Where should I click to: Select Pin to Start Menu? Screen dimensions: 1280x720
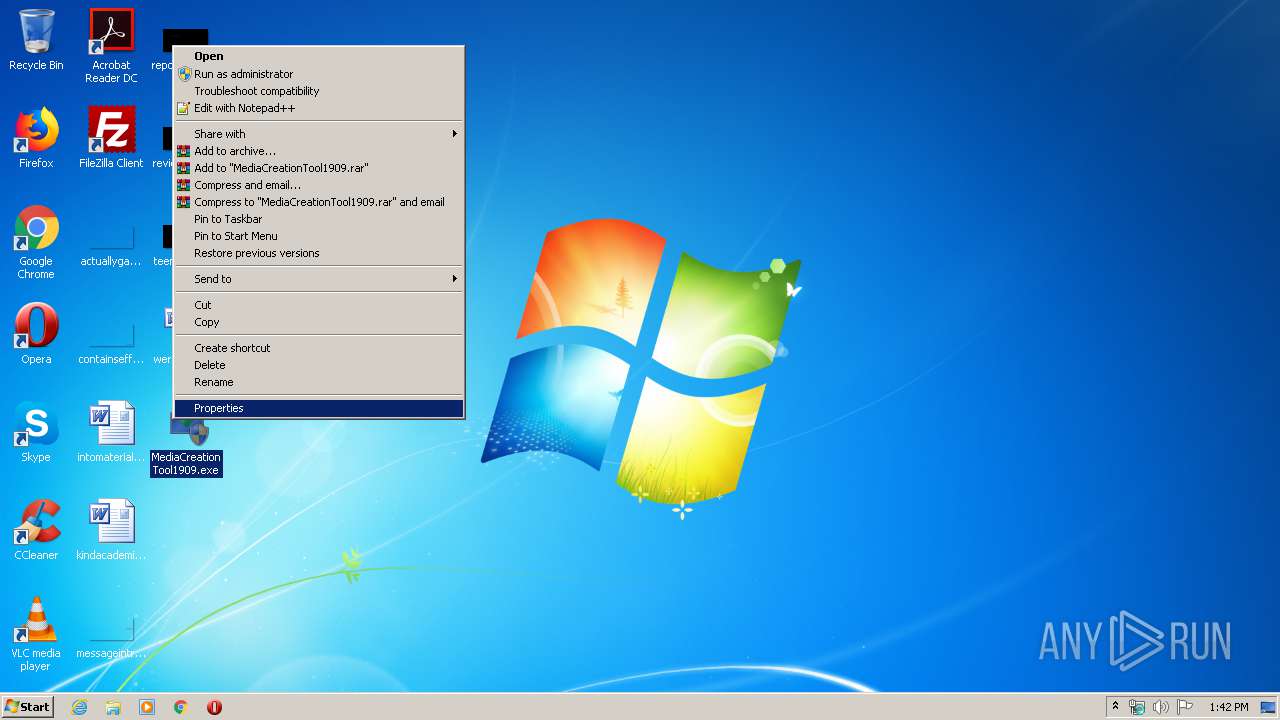point(319,236)
